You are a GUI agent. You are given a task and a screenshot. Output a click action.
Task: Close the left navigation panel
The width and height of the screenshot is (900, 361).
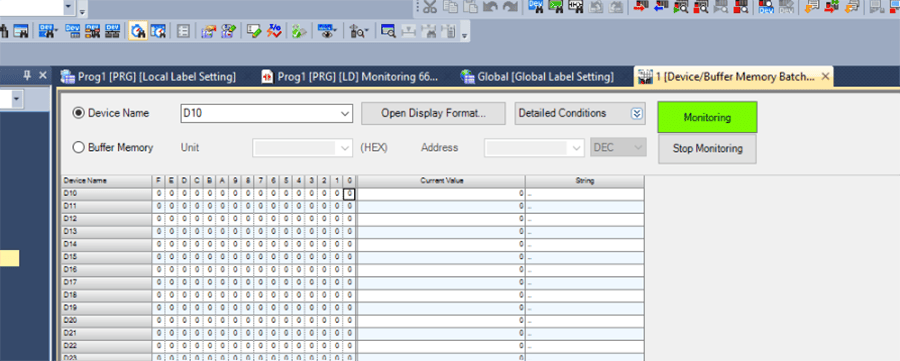pos(42,76)
